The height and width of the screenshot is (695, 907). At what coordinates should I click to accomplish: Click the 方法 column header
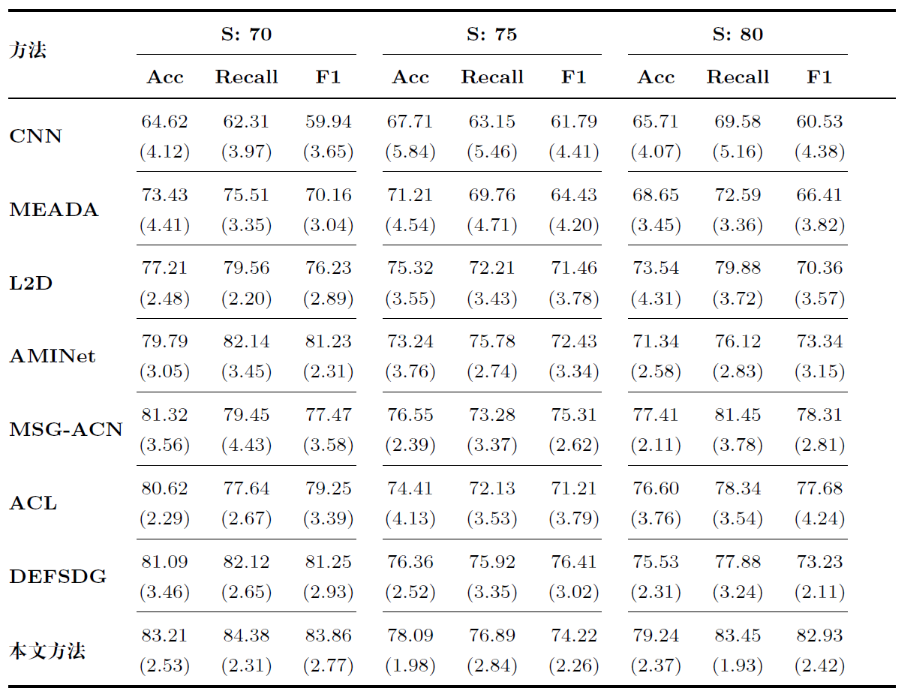pos(29,50)
